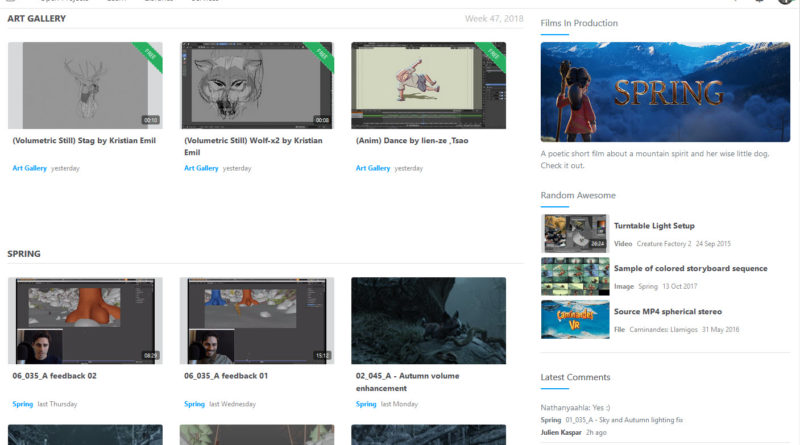Click Art Gallery link under Wolf-x2 post
The height and width of the screenshot is (445, 800).
coord(201,168)
